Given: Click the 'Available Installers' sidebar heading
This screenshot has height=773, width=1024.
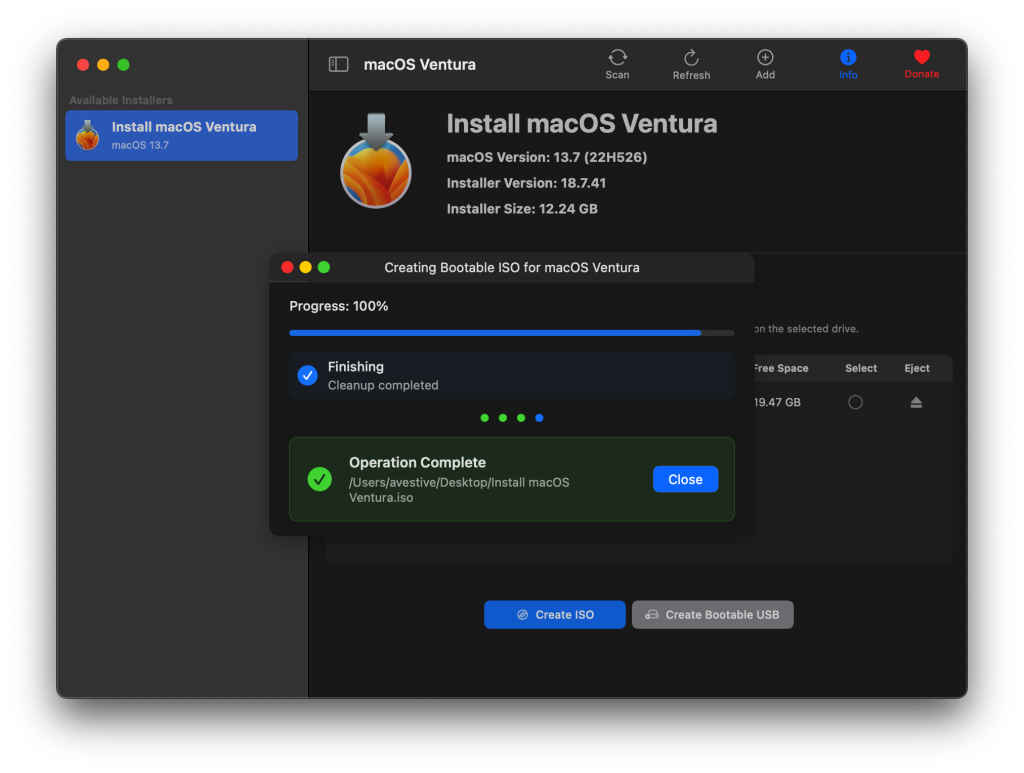Looking at the screenshot, I should coord(121,100).
